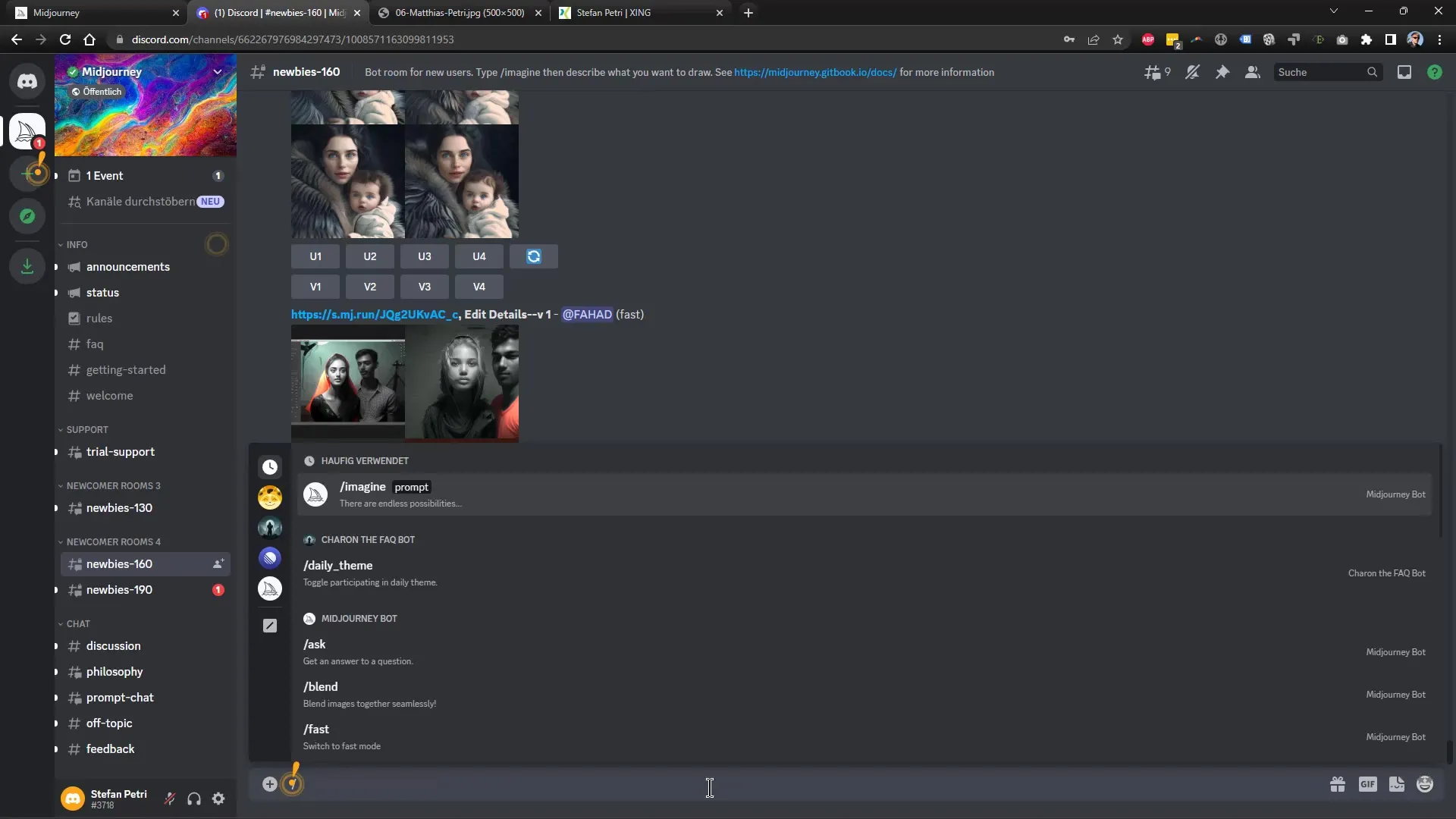The image size is (1456, 819).
Task: Click the refresh/regenerate icon
Action: [533, 256]
